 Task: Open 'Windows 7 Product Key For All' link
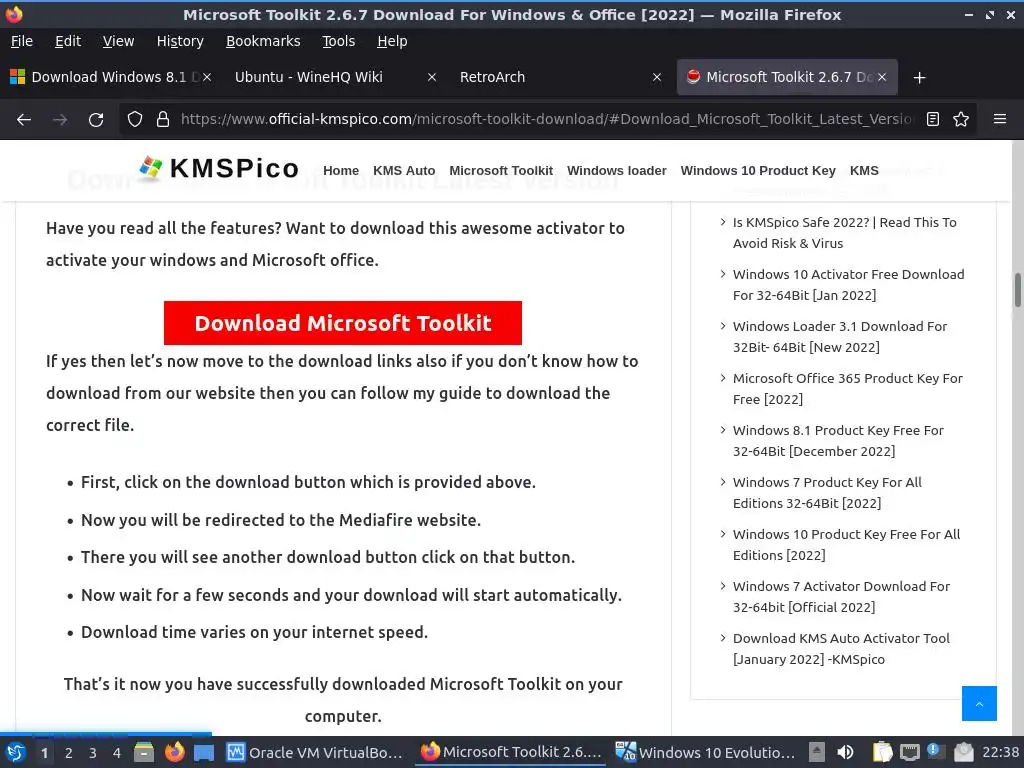tap(827, 492)
